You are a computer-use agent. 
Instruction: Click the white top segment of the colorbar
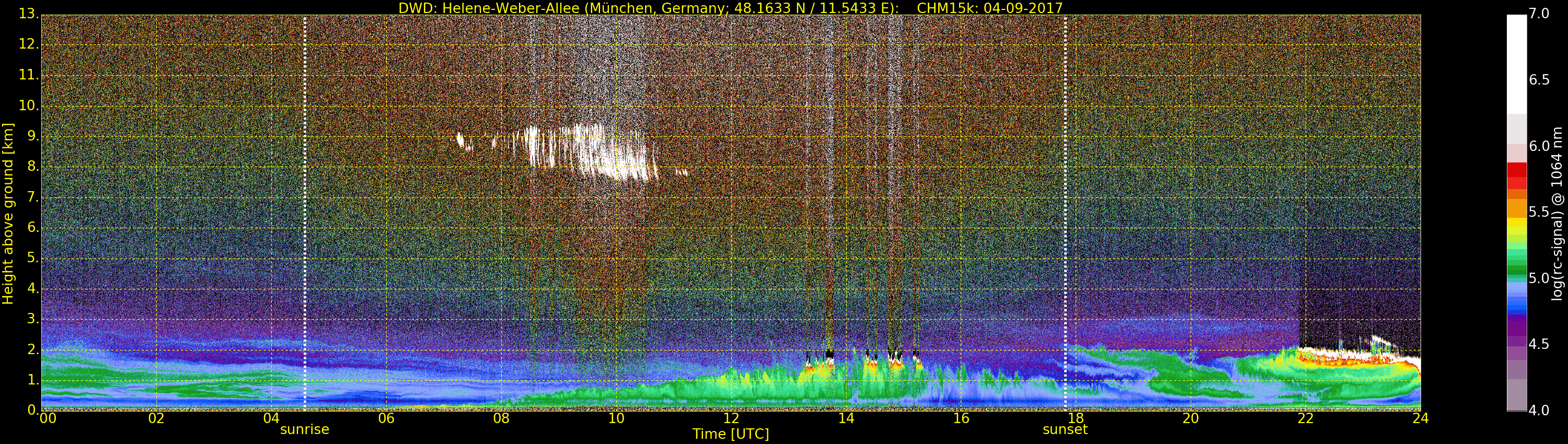(x=1517, y=64)
